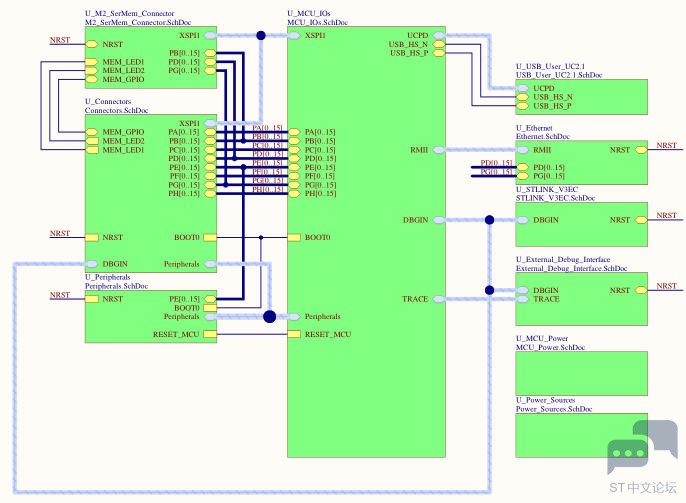Click the External_Debug_Interface.SchDoc file name

[571, 269]
